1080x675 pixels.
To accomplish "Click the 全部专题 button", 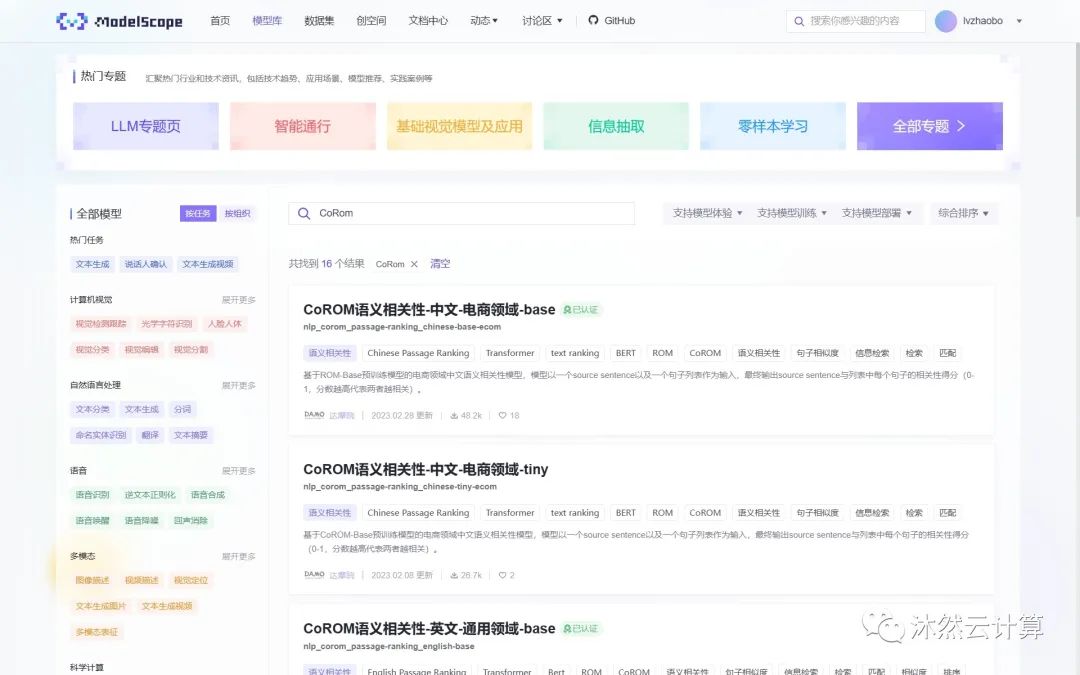I will (930, 126).
